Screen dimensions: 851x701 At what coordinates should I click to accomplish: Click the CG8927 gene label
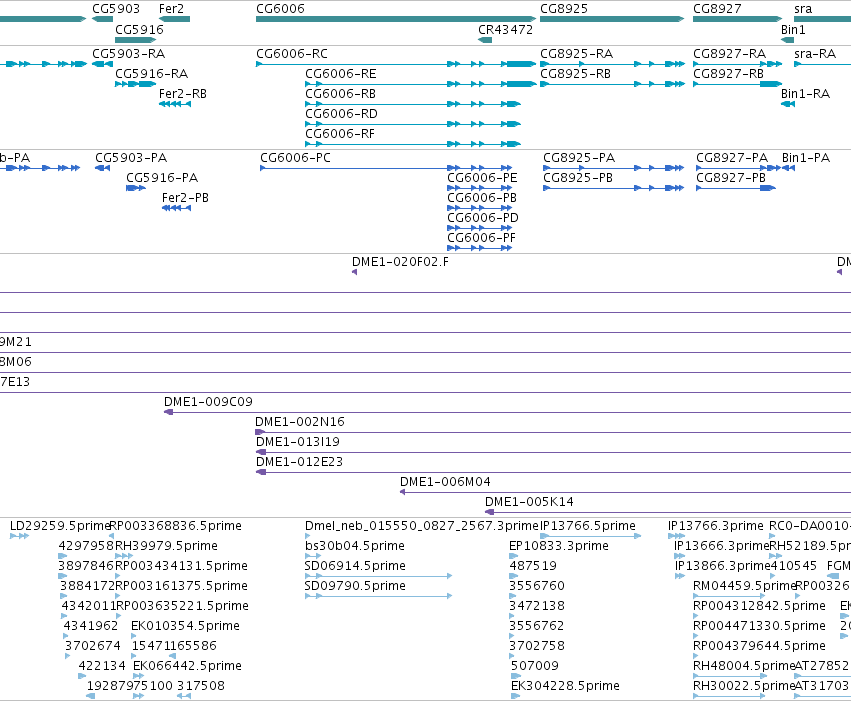coord(717,9)
